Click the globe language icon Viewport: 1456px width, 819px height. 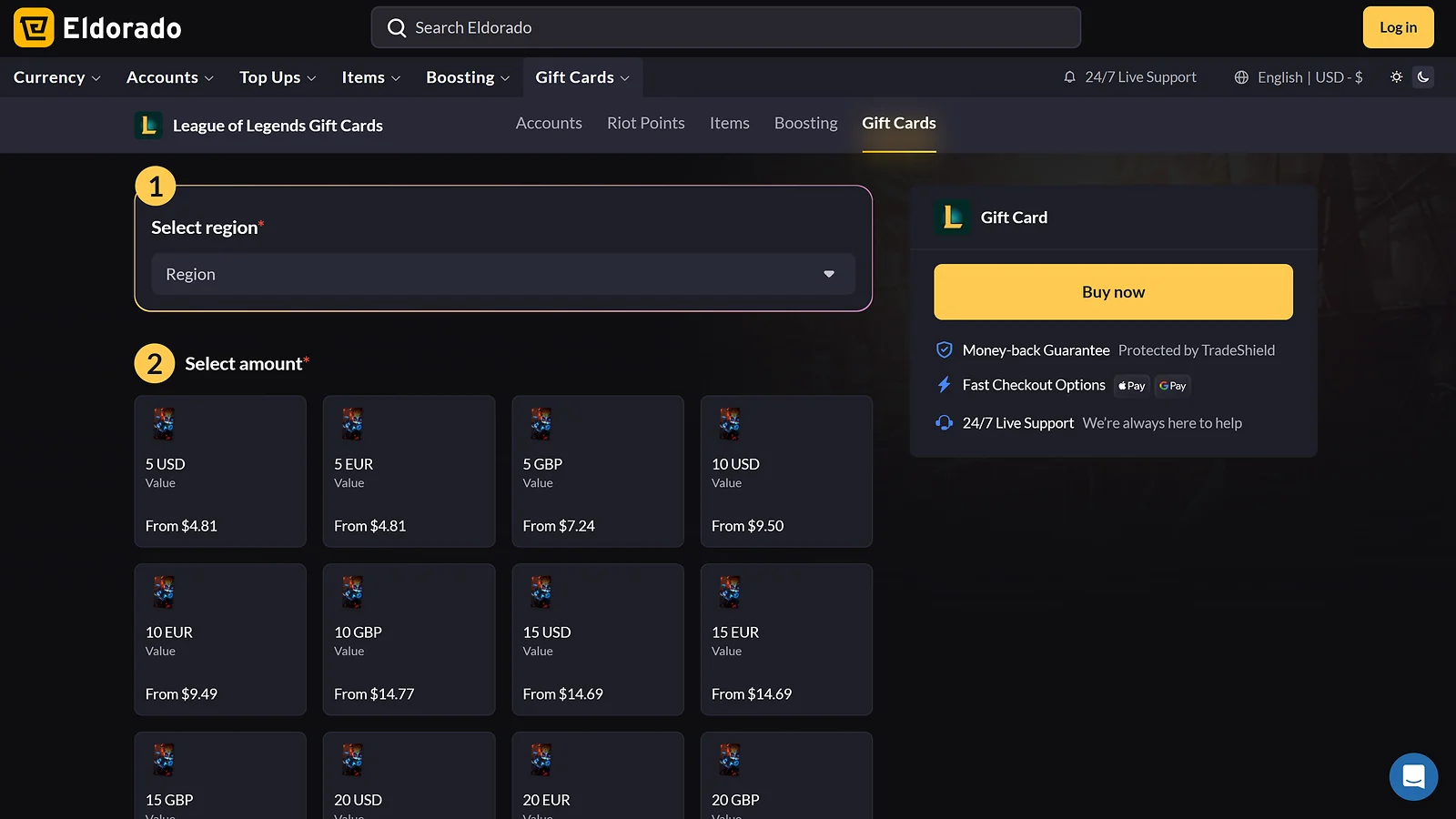pos(1240,77)
